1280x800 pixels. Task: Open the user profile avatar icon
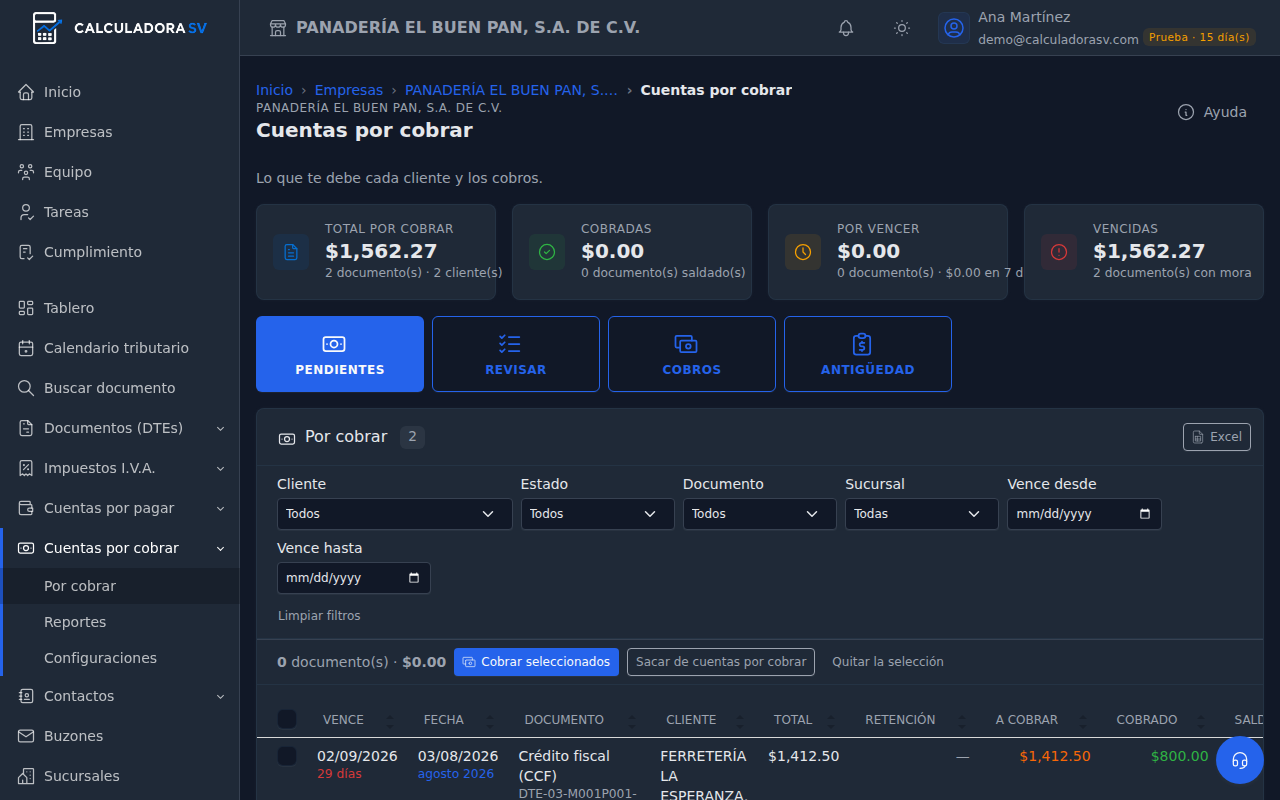954,28
